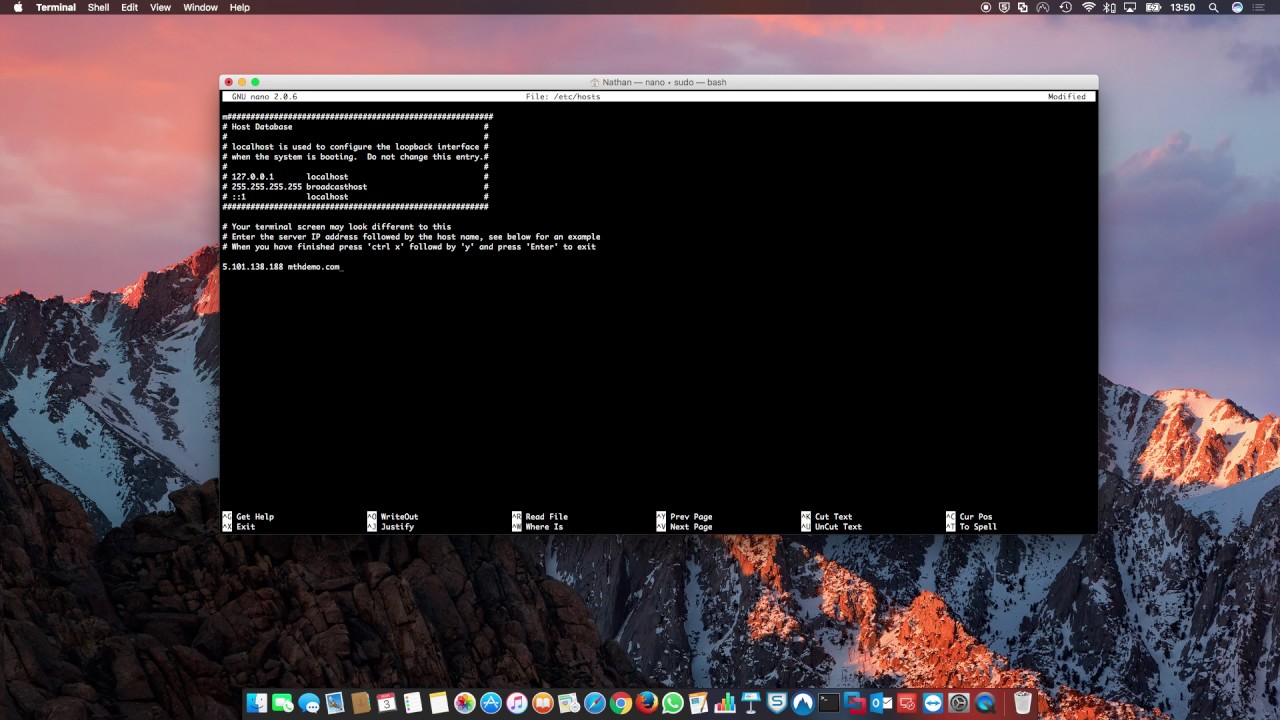Open Pages from the dock

point(698,703)
